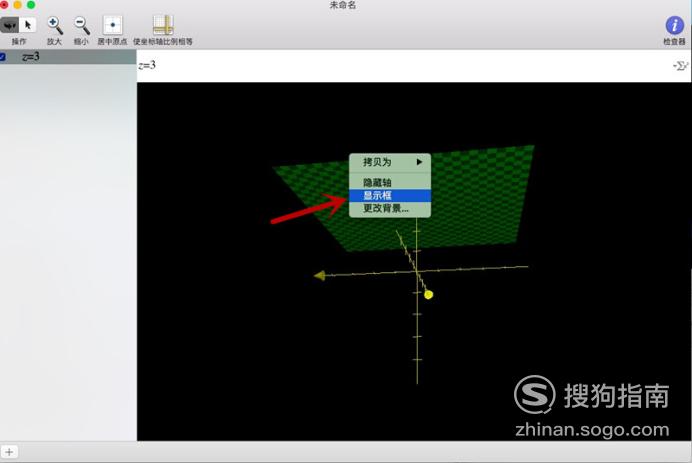Center the origin with 居中原点
The image size is (692, 463).
click(112, 25)
